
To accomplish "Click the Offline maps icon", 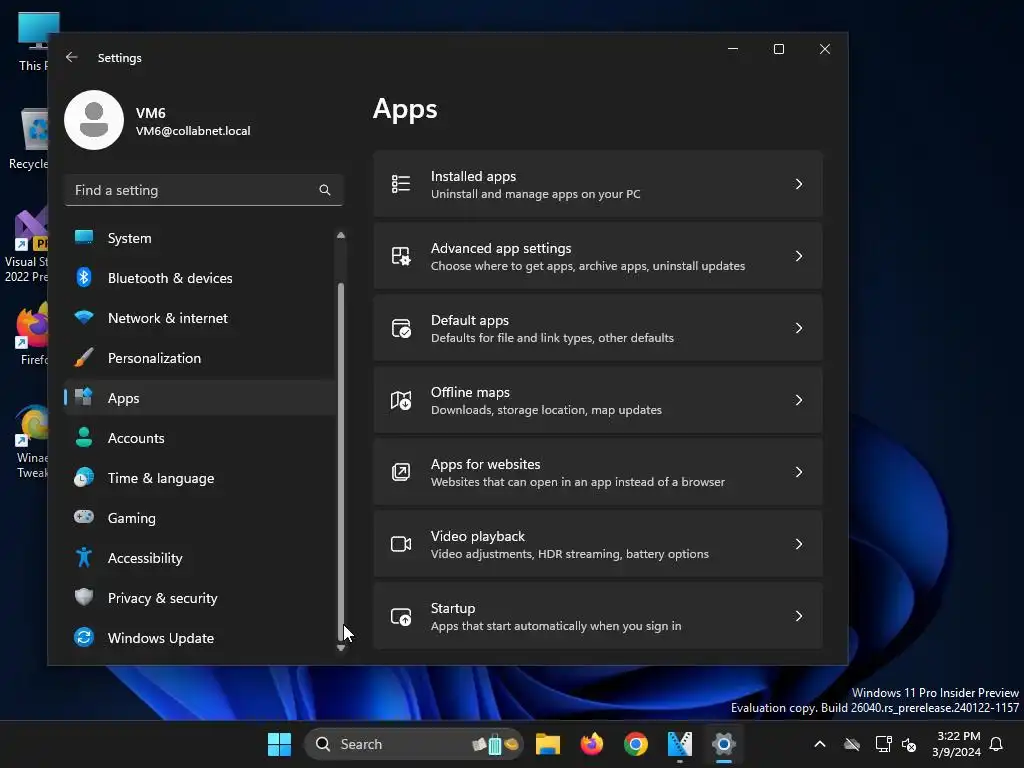I will [401, 400].
